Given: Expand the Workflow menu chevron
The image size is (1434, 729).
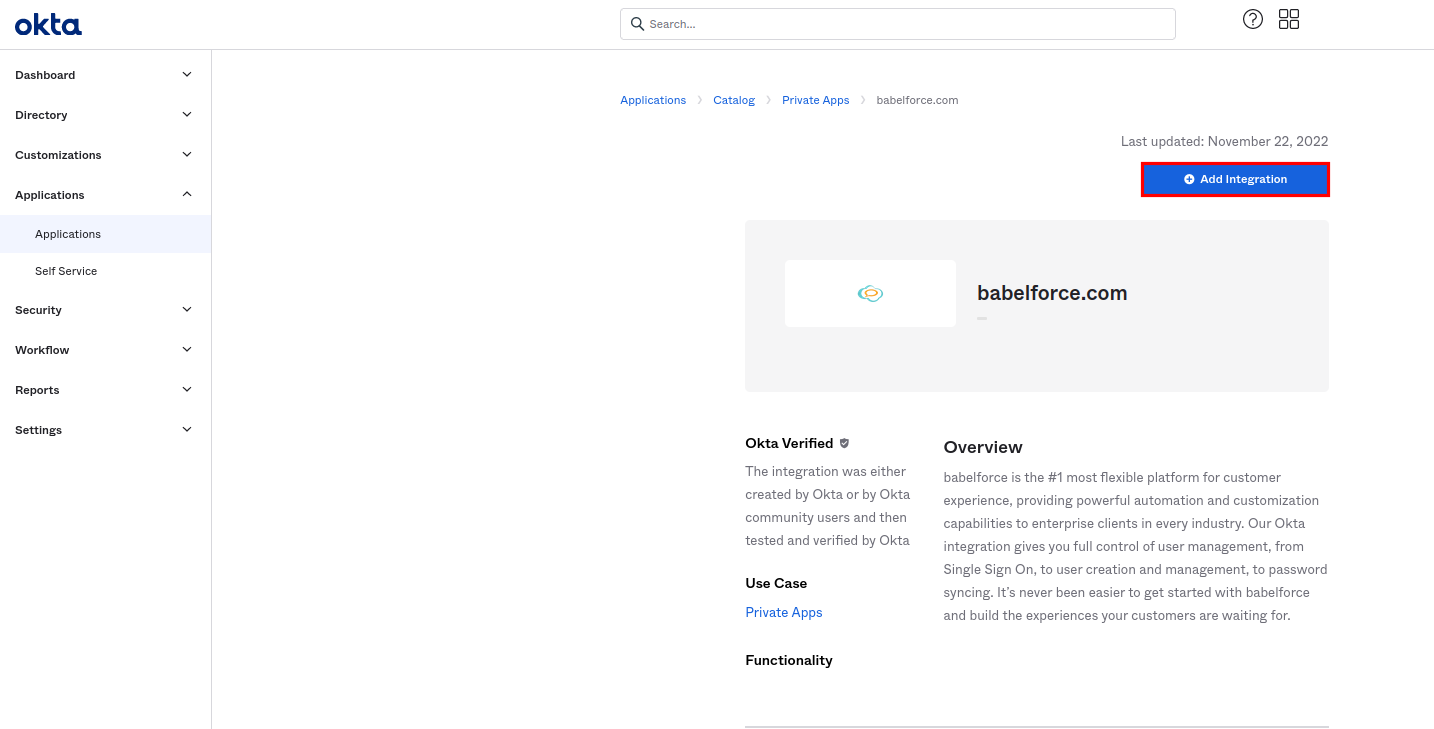Looking at the screenshot, I should [x=187, y=350].
